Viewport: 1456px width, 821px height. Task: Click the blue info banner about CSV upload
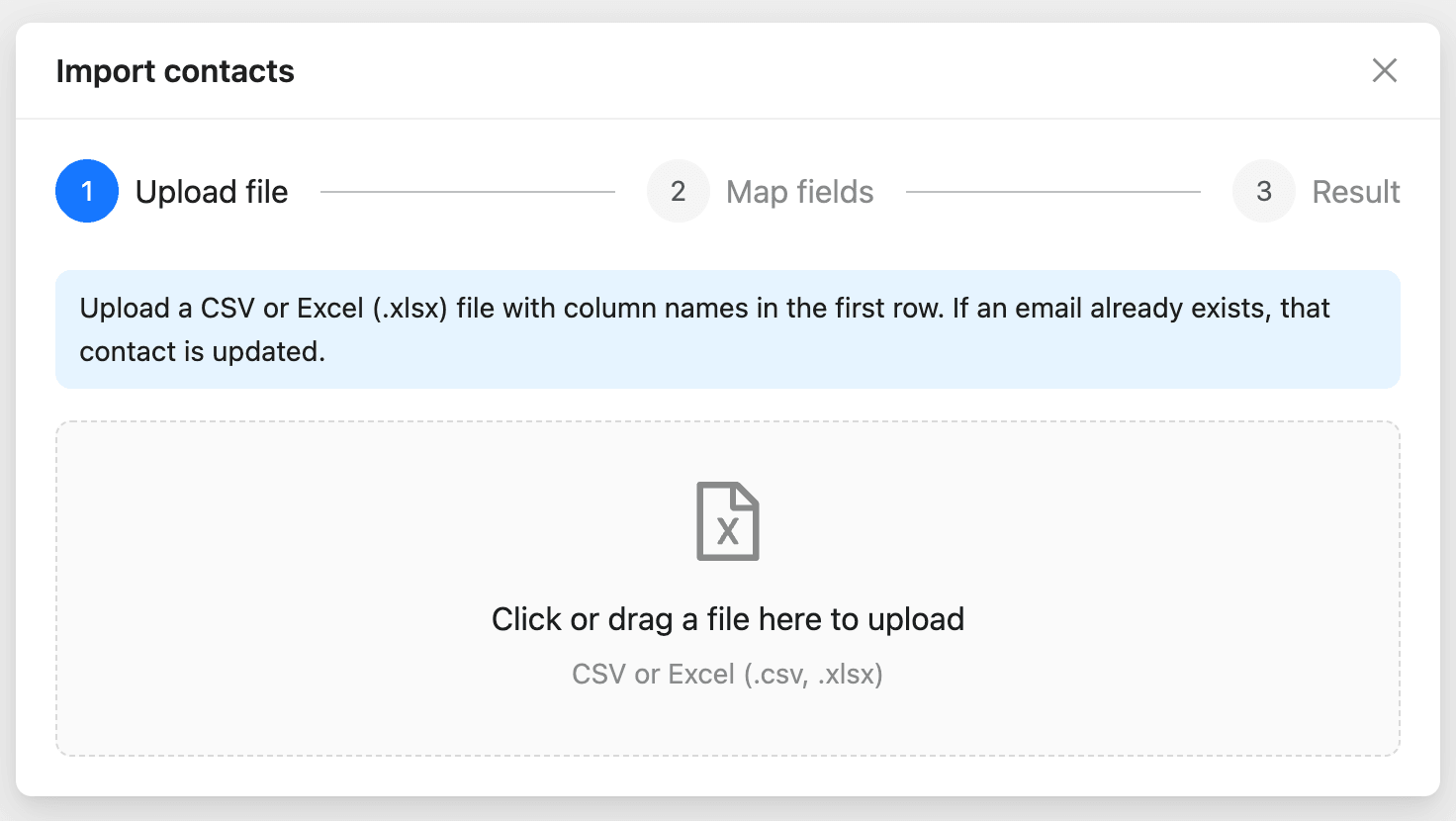(x=728, y=329)
